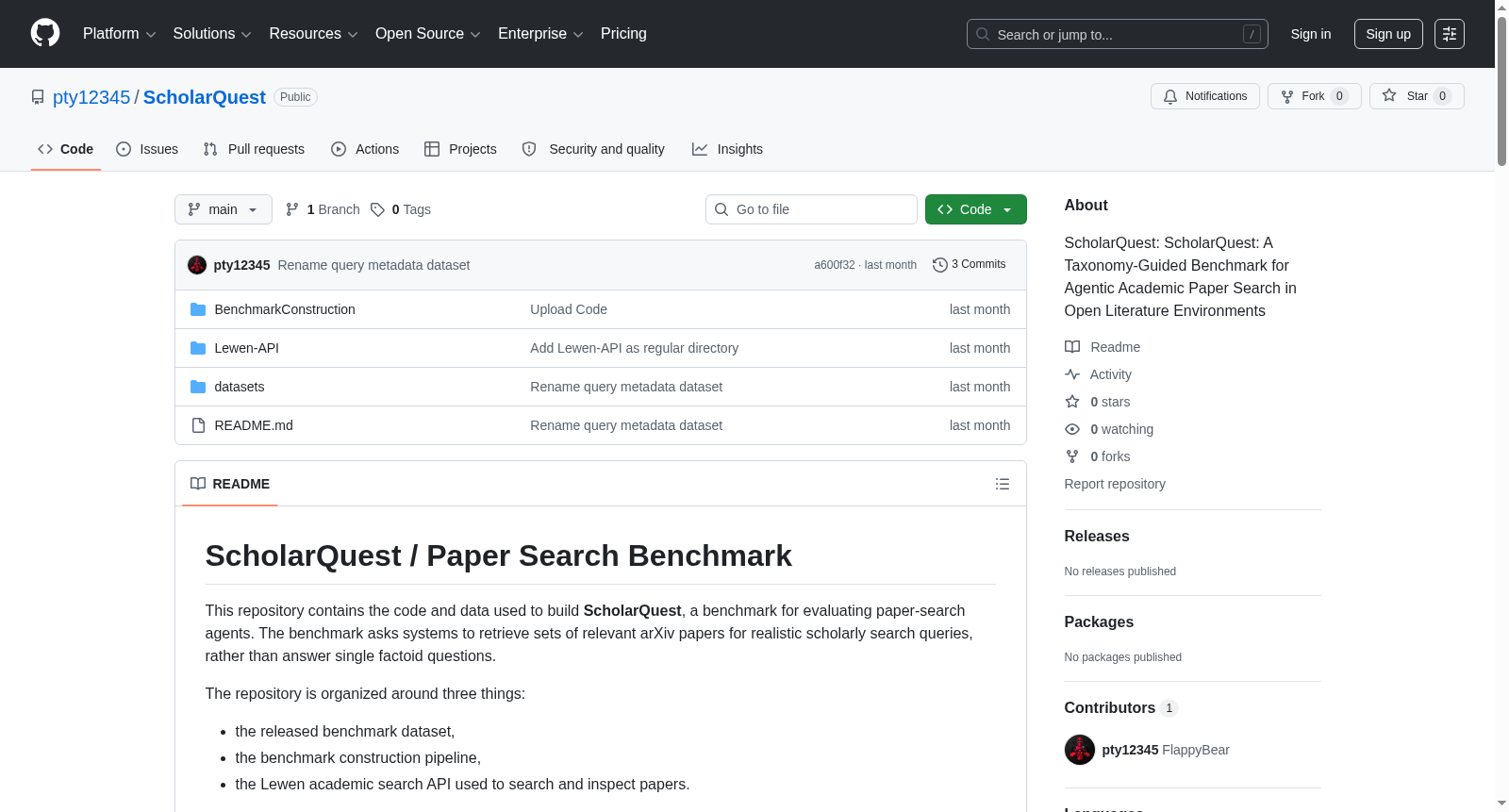Open the Lewen-API folder

click(x=247, y=348)
